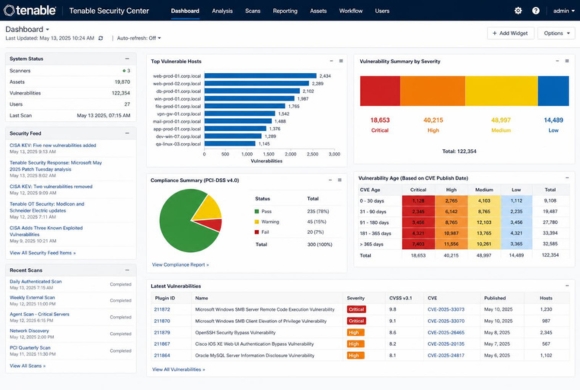Open plugin ID 211879 link
Screen dimensions: 580x390
(x=162, y=333)
